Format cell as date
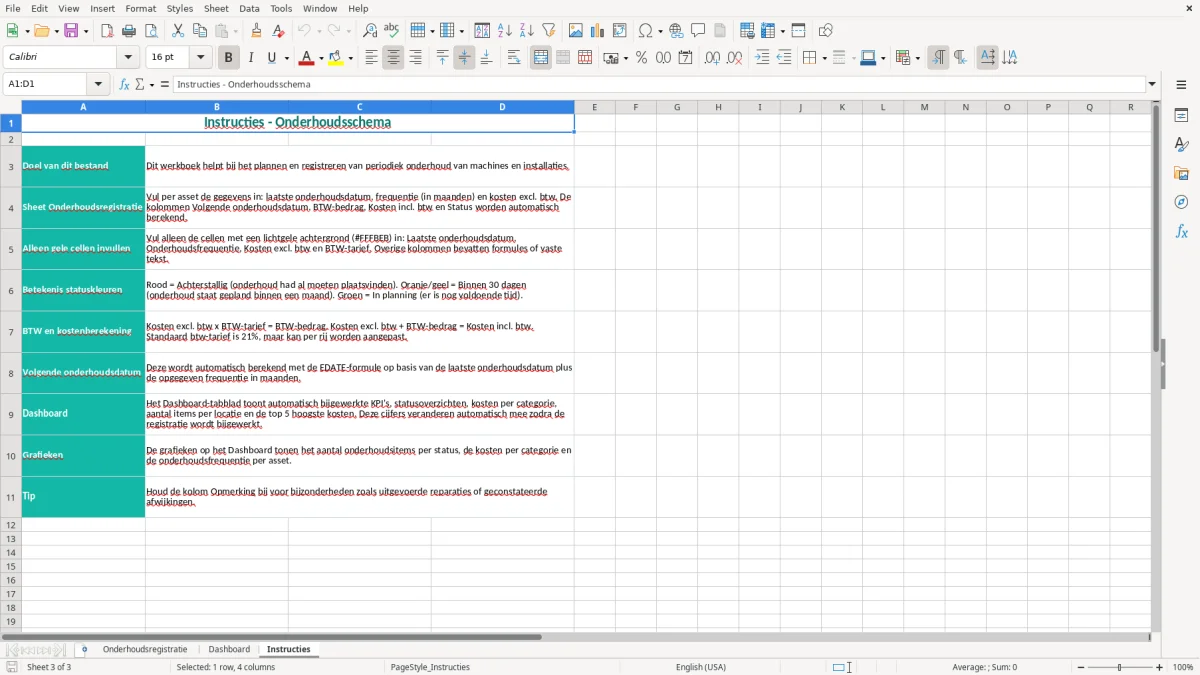Screen dimensions: 1200x675 [686, 58]
